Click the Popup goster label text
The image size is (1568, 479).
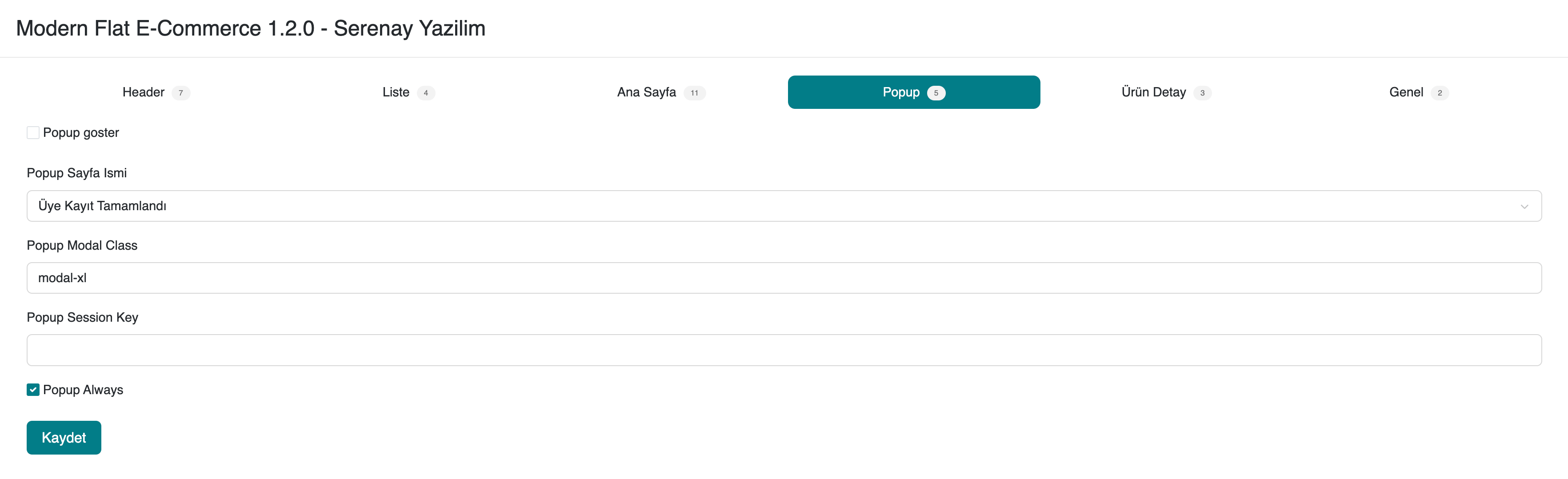(x=81, y=133)
